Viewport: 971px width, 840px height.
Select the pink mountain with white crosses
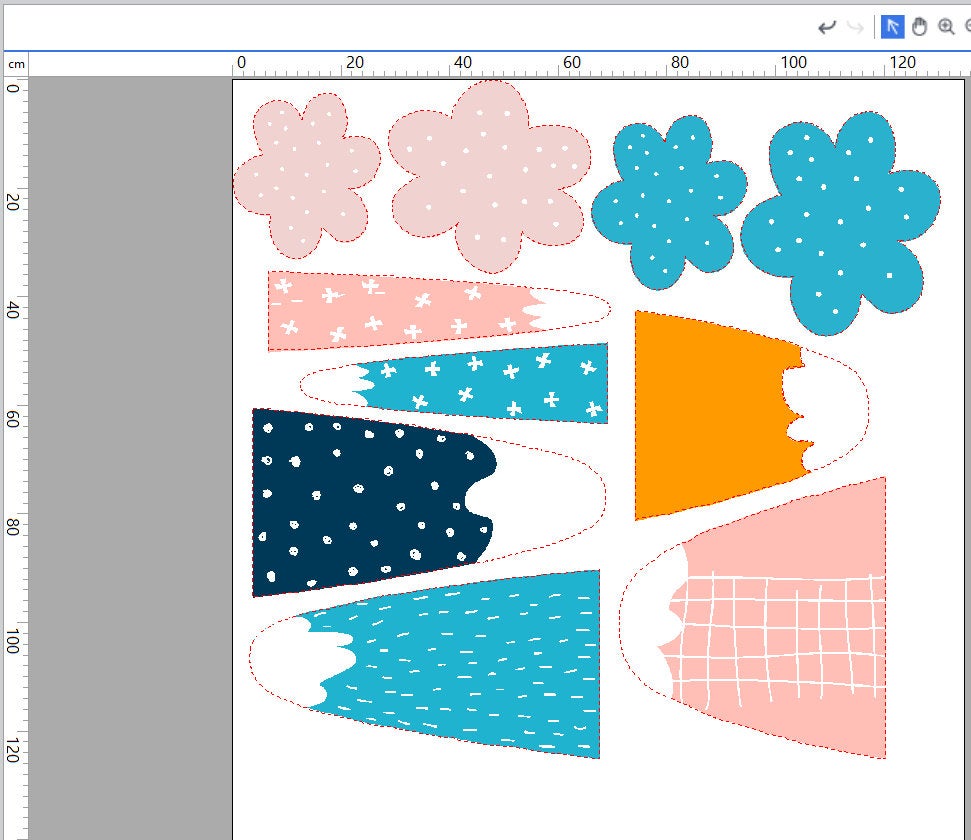pos(400,308)
